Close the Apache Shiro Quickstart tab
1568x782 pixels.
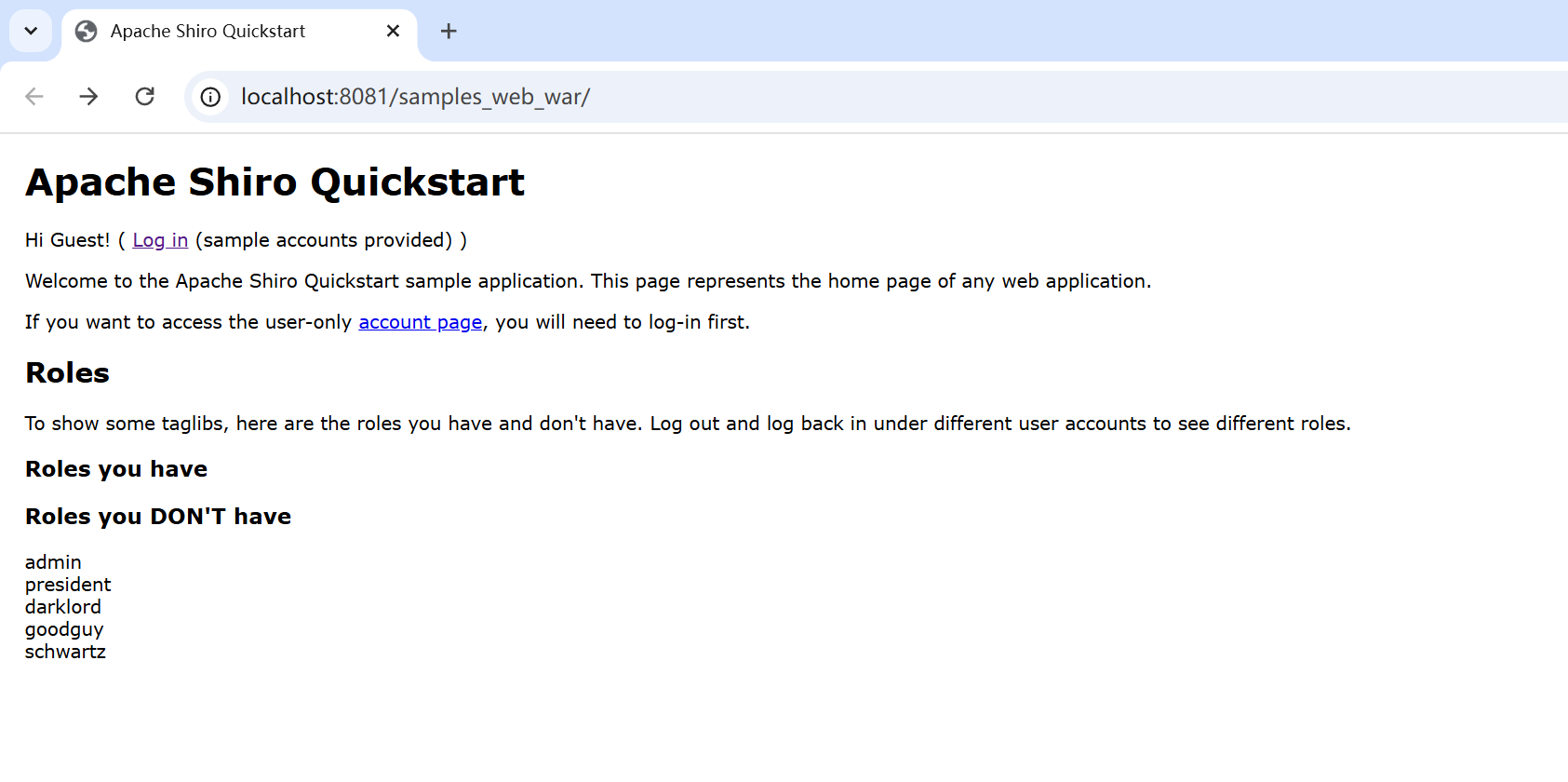[393, 31]
